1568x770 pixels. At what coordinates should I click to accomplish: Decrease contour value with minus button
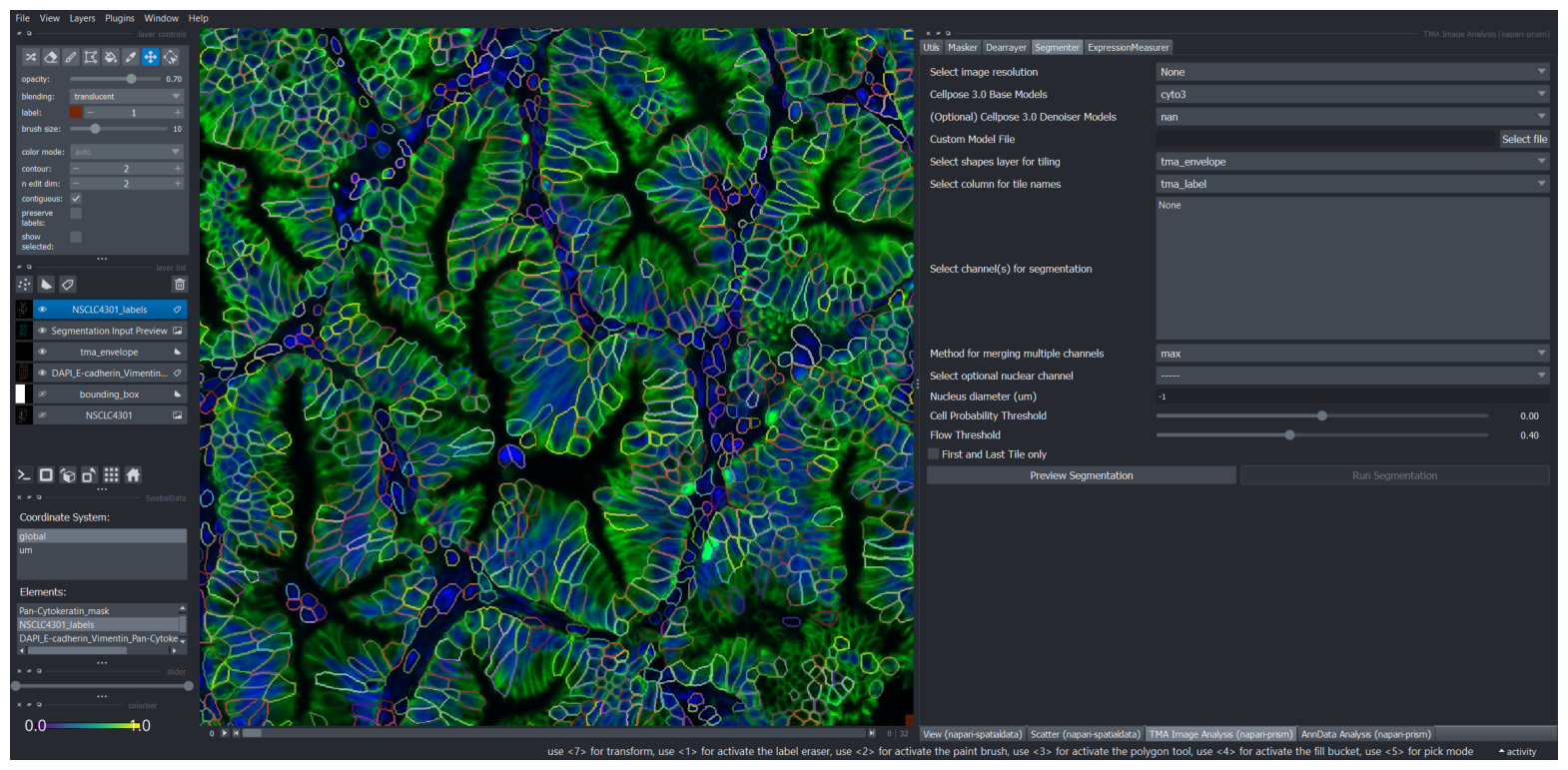point(76,169)
